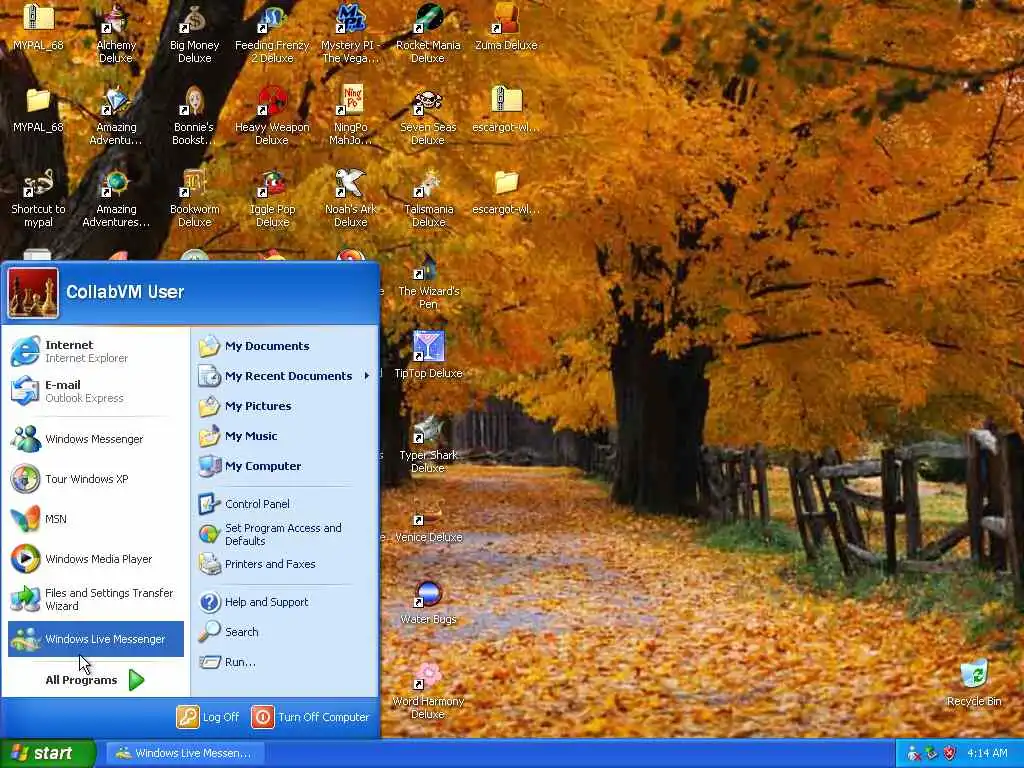Open NingPo MahJong desktop icon
The height and width of the screenshot is (768, 1024).
coord(350,116)
